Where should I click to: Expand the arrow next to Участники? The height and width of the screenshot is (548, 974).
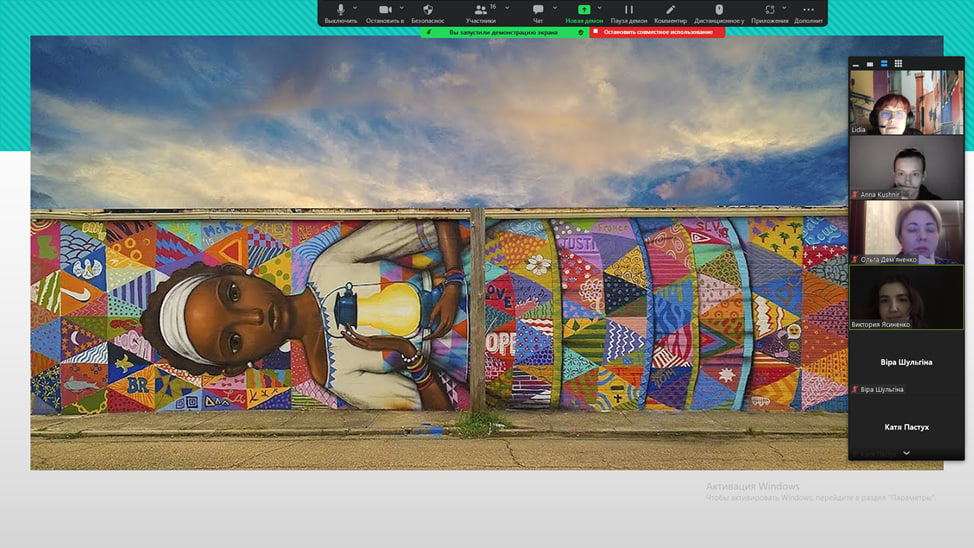click(507, 8)
